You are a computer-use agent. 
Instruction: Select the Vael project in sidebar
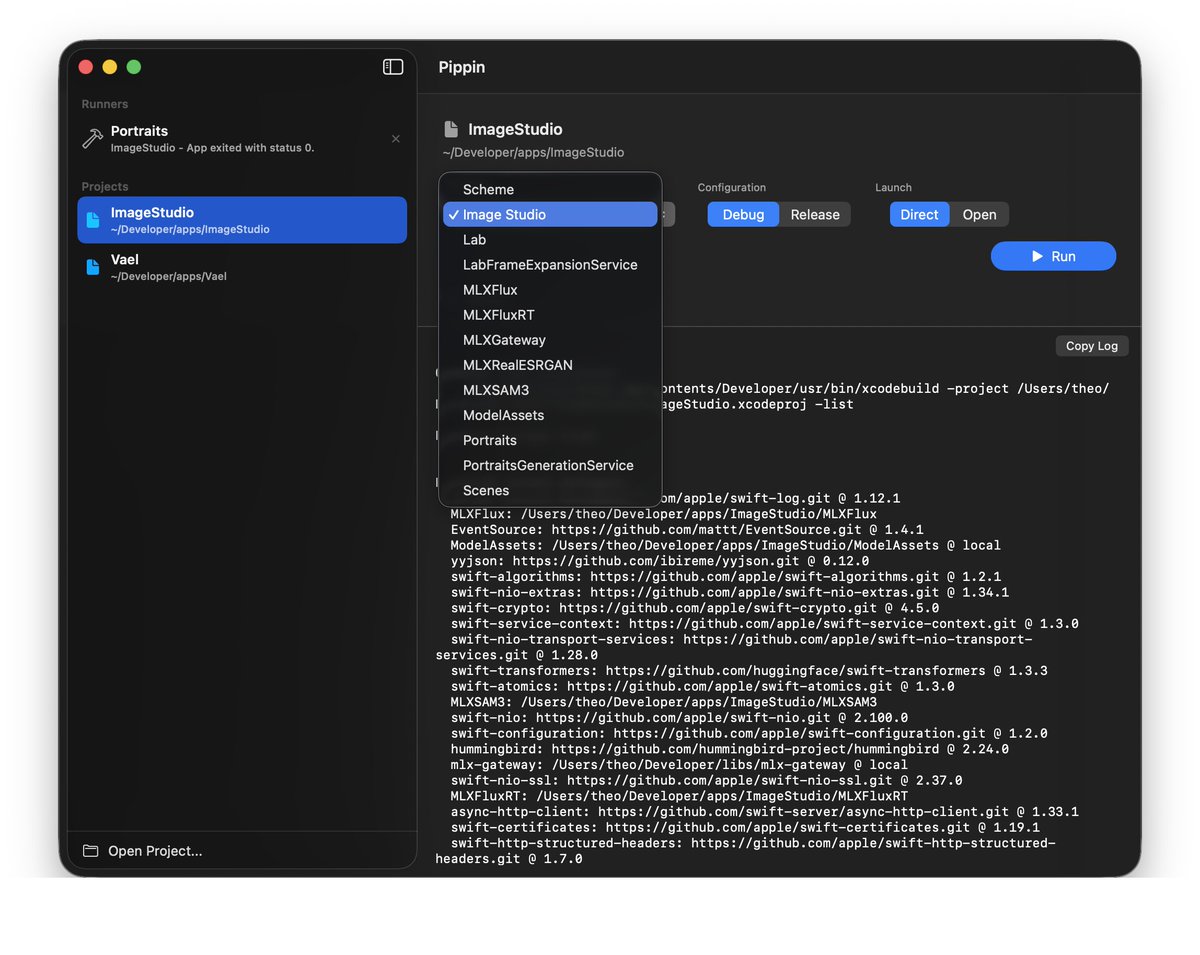click(242, 267)
